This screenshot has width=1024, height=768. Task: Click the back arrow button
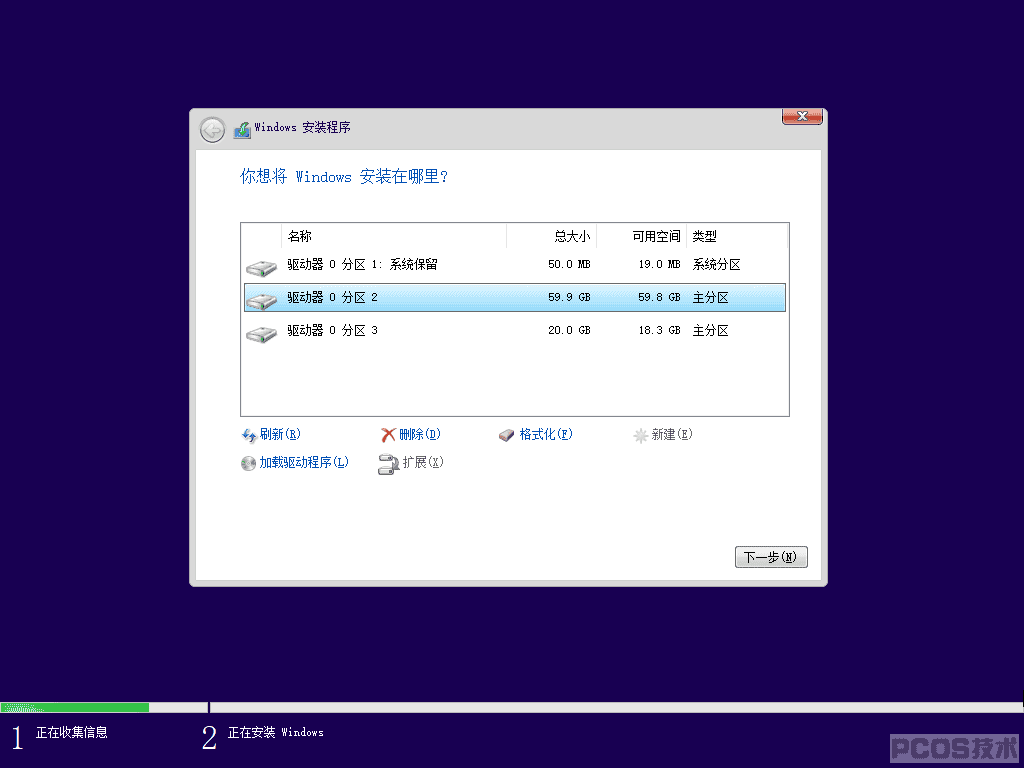[x=212, y=130]
